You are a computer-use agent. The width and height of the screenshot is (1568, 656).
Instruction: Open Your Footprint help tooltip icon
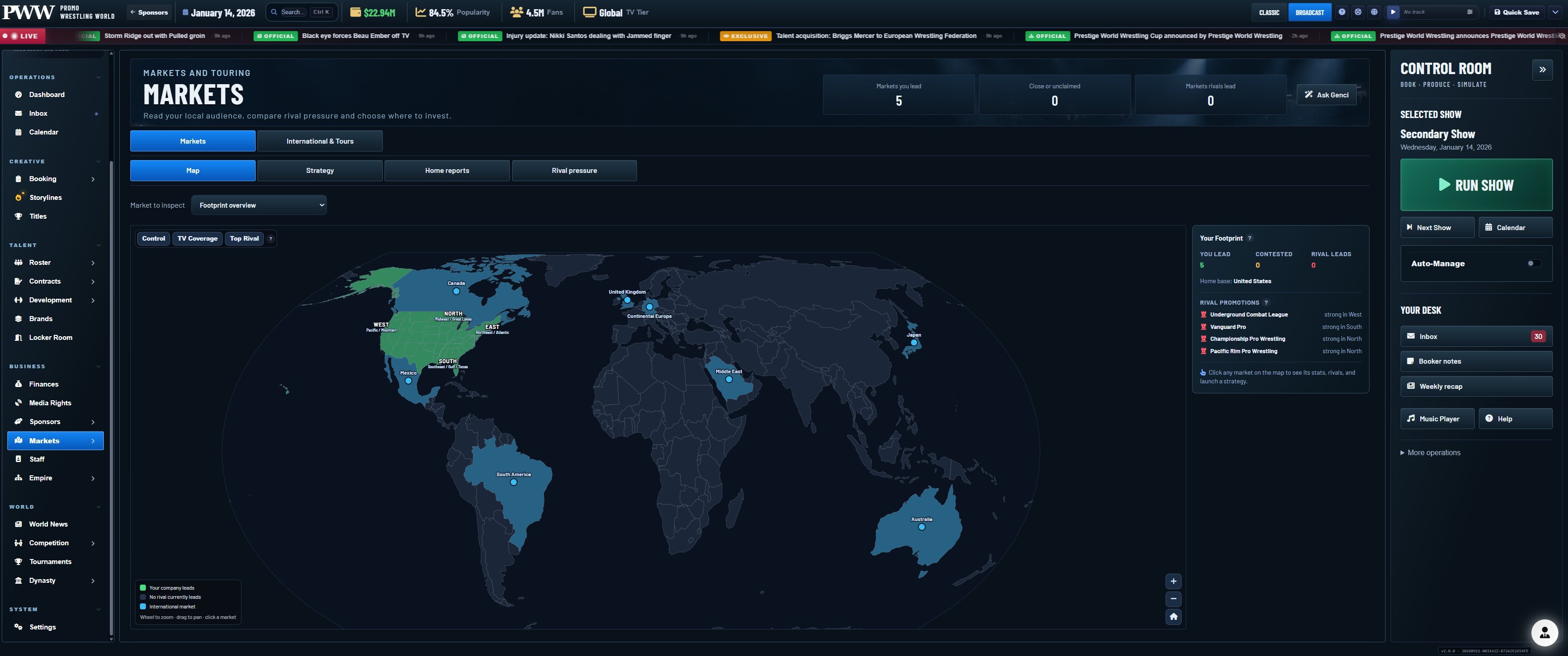click(x=1250, y=238)
